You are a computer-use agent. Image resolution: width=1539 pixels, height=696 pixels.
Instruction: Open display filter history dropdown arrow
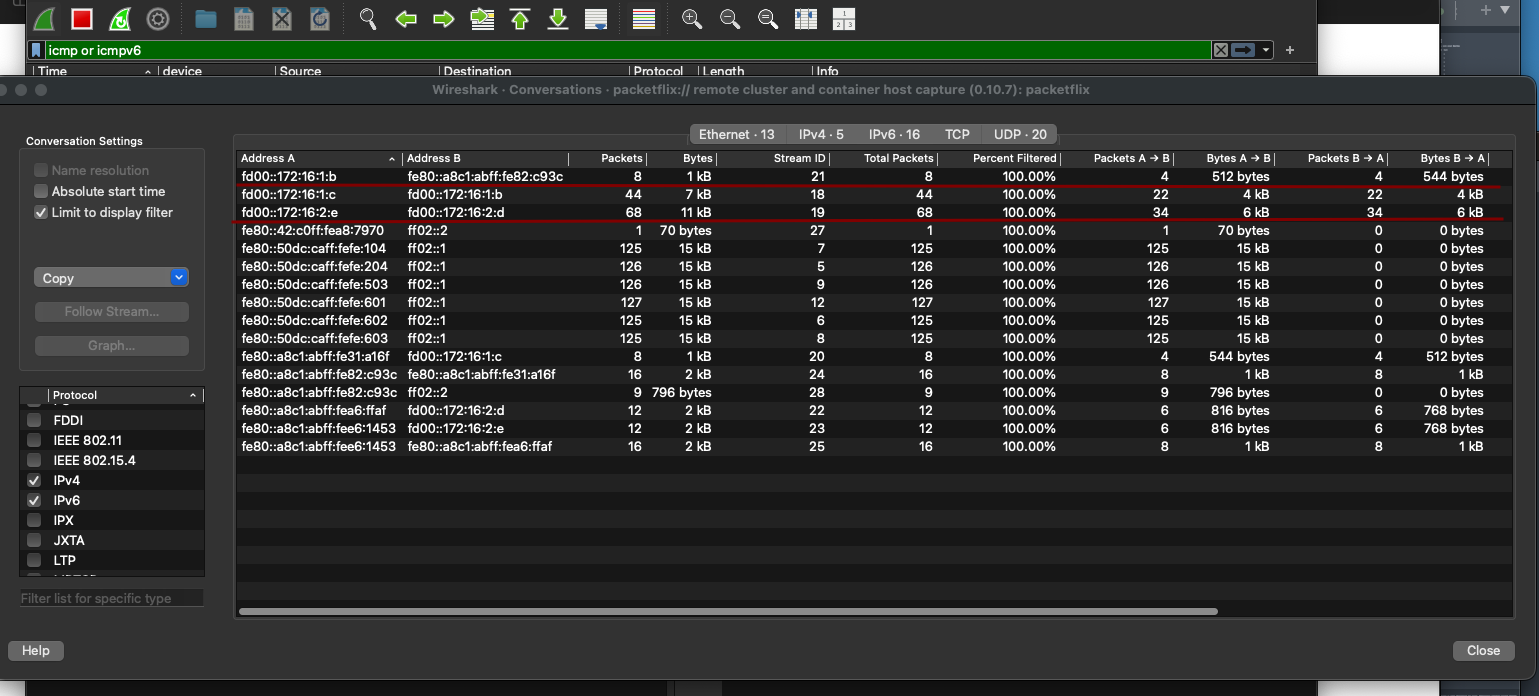[x=1266, y=50]
